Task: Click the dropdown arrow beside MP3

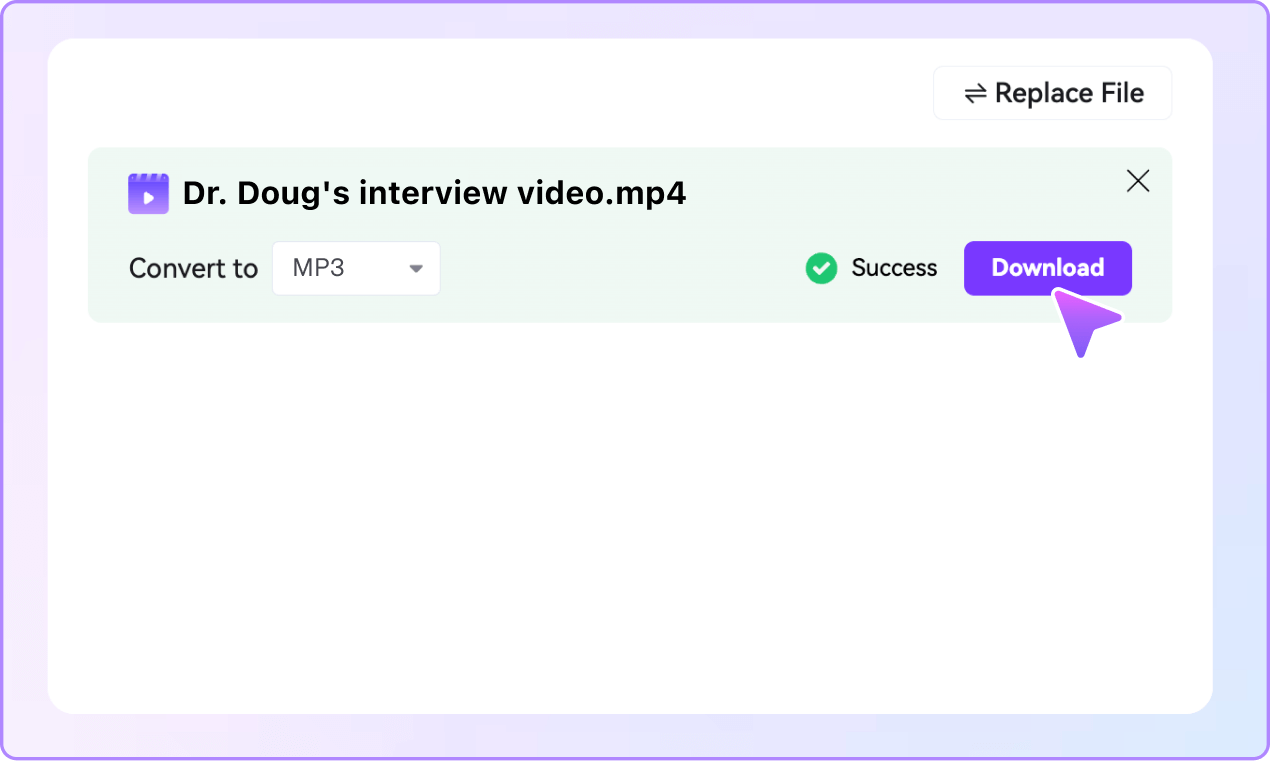Action: 416,268
